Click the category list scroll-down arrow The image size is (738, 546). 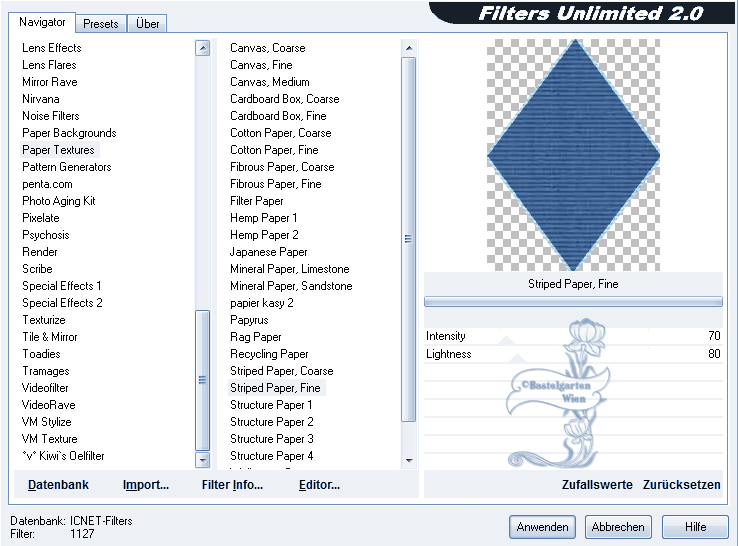[202, 460]
